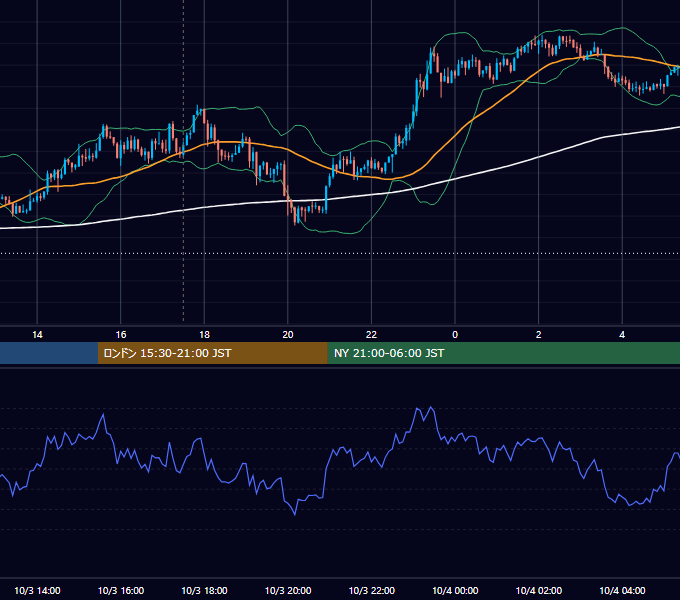
Task: Click the hour label 16 on the price chart axis
Action: tap(121, 335)
